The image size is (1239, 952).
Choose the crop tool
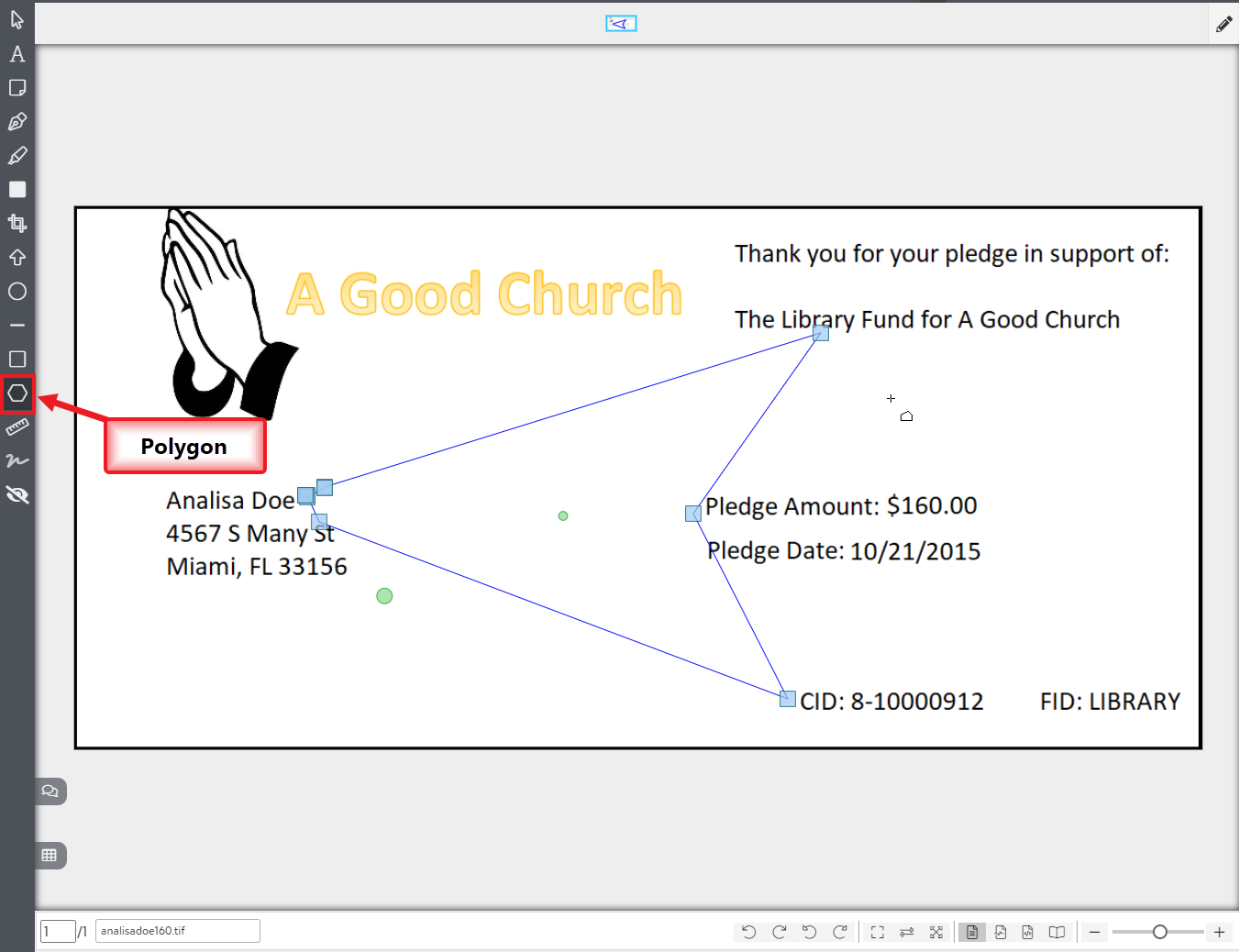tap(17, 223)
